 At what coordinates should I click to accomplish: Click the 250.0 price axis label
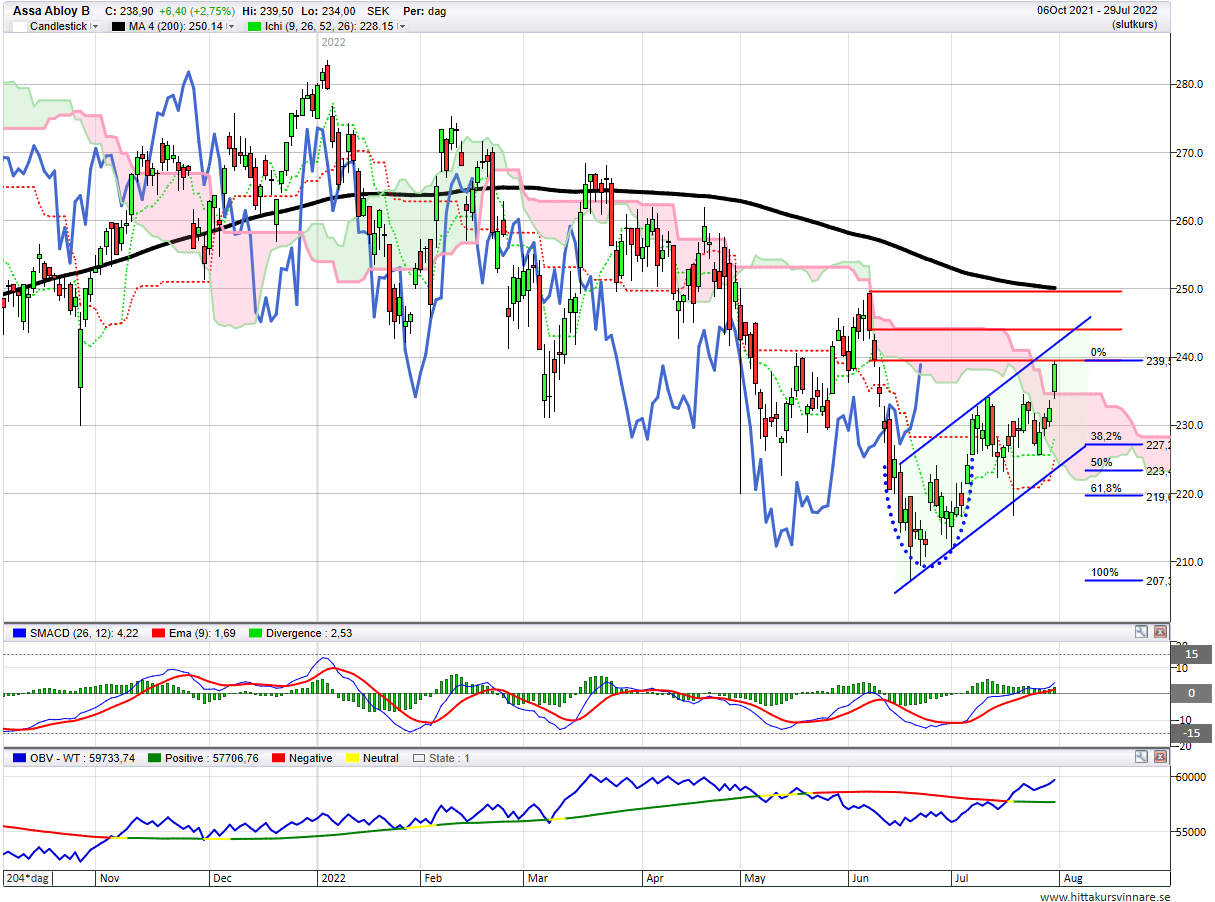(1190, 290)
